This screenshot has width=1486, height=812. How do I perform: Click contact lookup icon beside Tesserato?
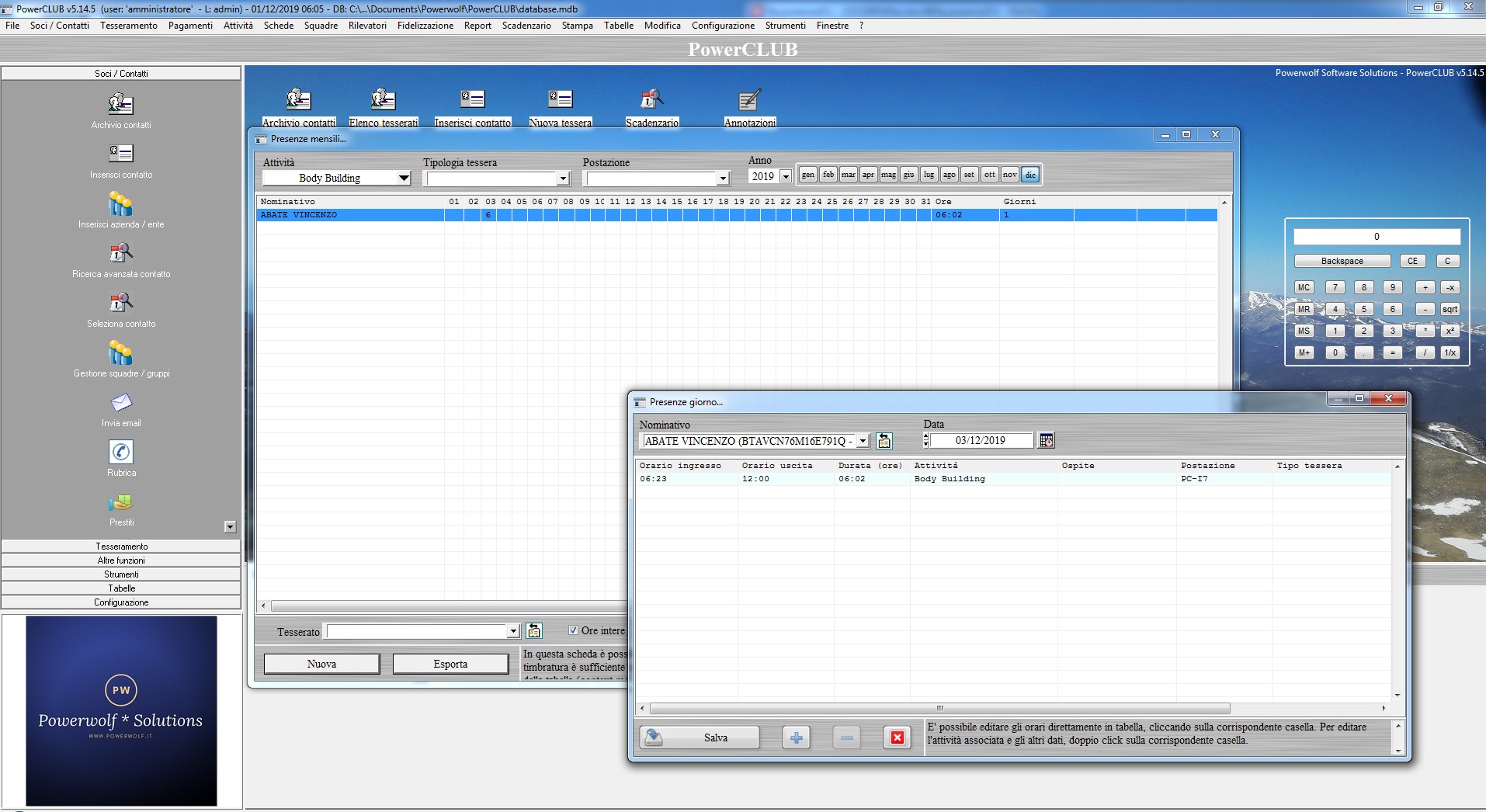[534, 631]
